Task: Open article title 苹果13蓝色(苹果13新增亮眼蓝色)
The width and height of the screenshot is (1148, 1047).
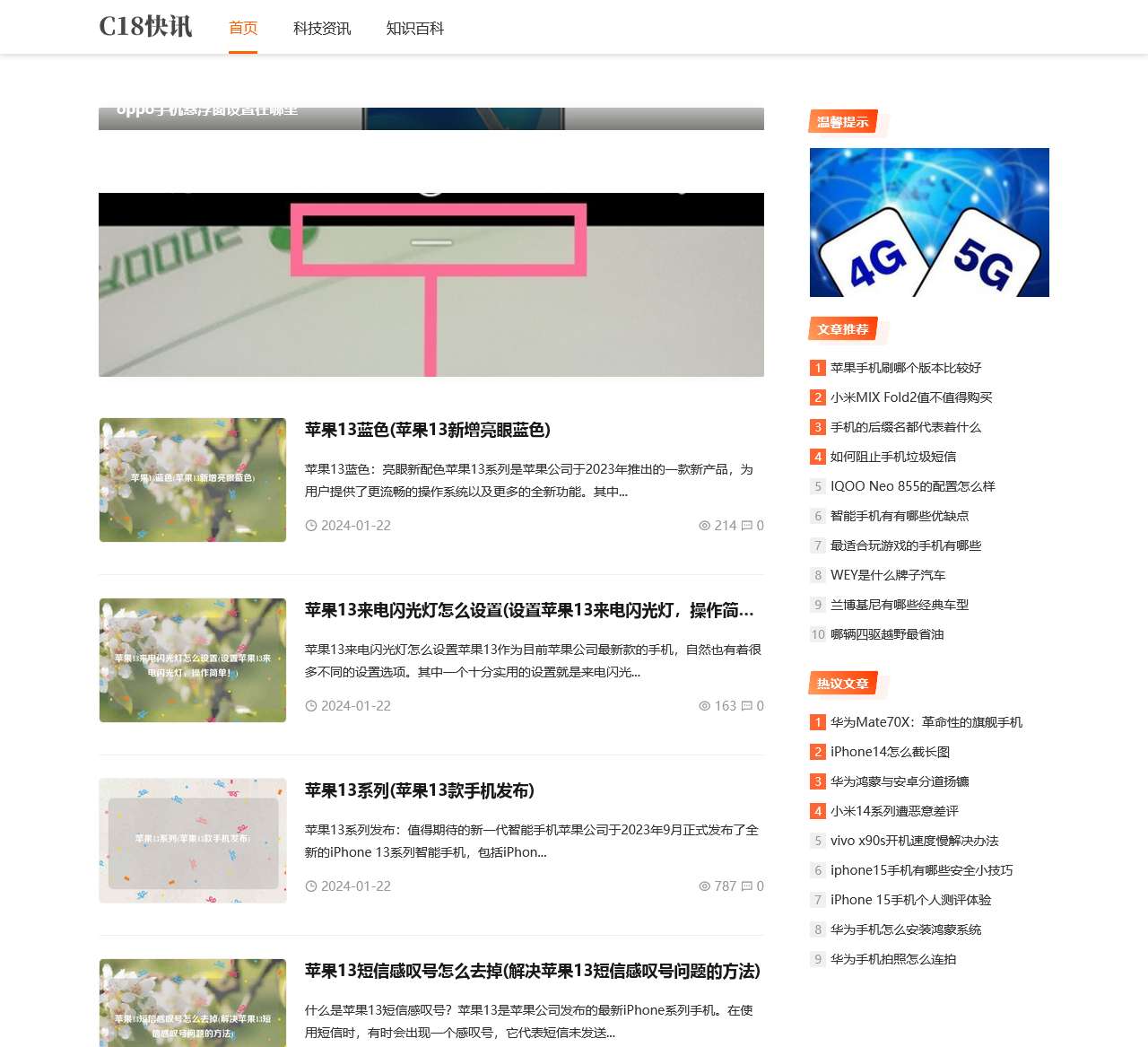Action: [x=428, y=430]
